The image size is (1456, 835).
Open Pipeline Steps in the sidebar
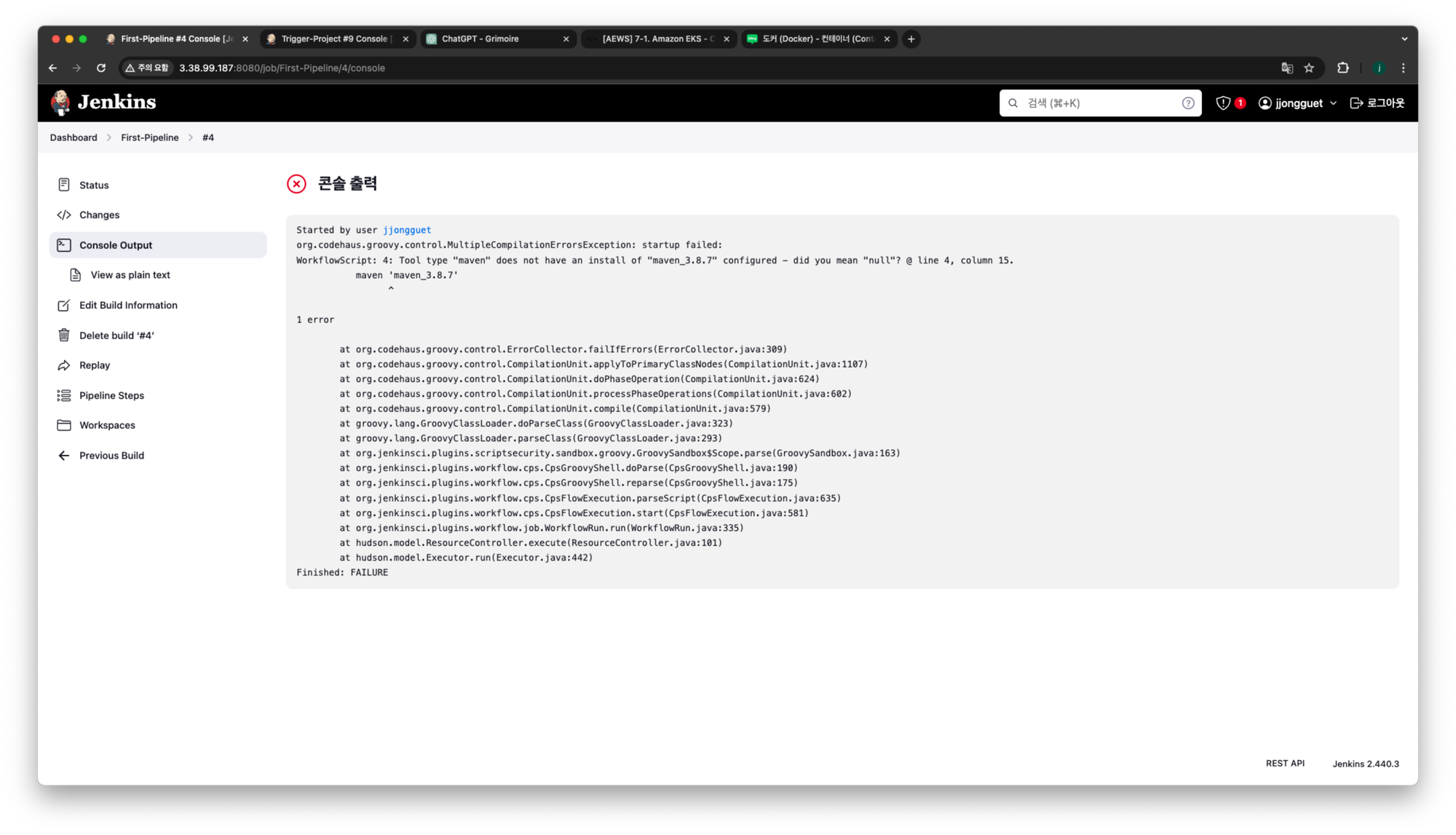(x=111, y=395)
